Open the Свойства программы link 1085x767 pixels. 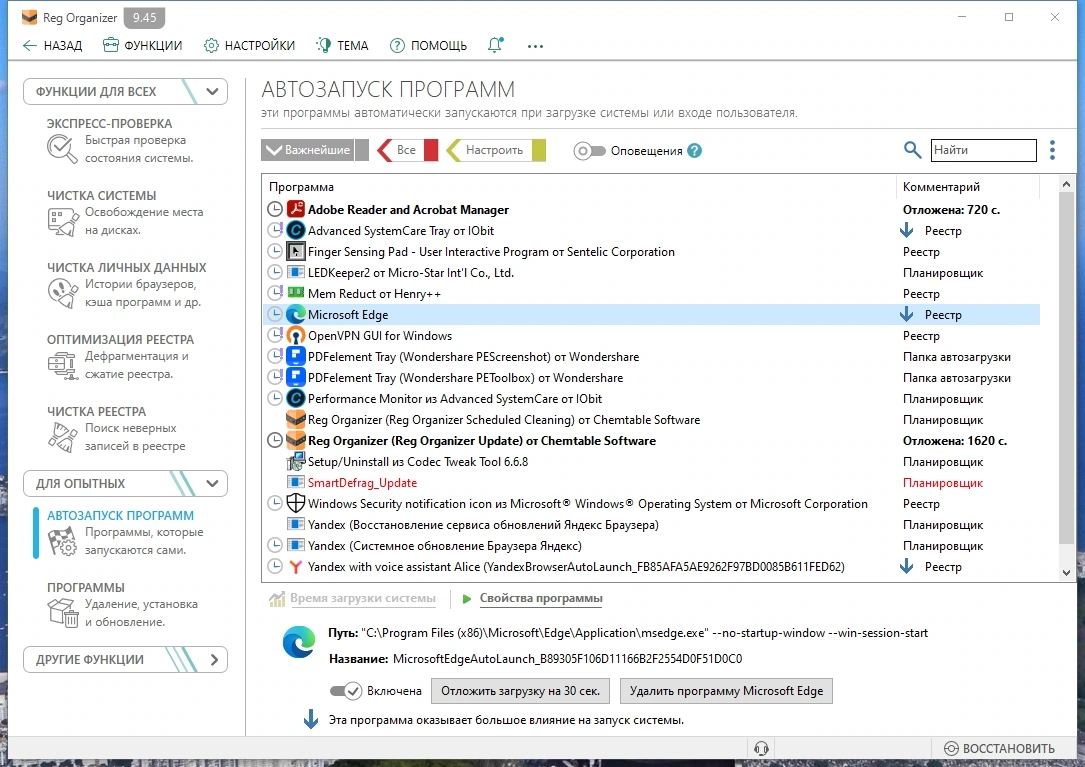[540, 598]
